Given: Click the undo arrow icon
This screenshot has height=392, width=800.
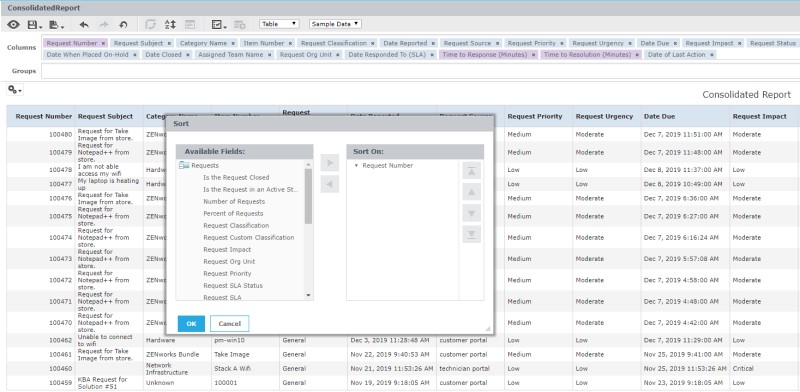Looking at the screenshot, I should (x=85, y=24).
